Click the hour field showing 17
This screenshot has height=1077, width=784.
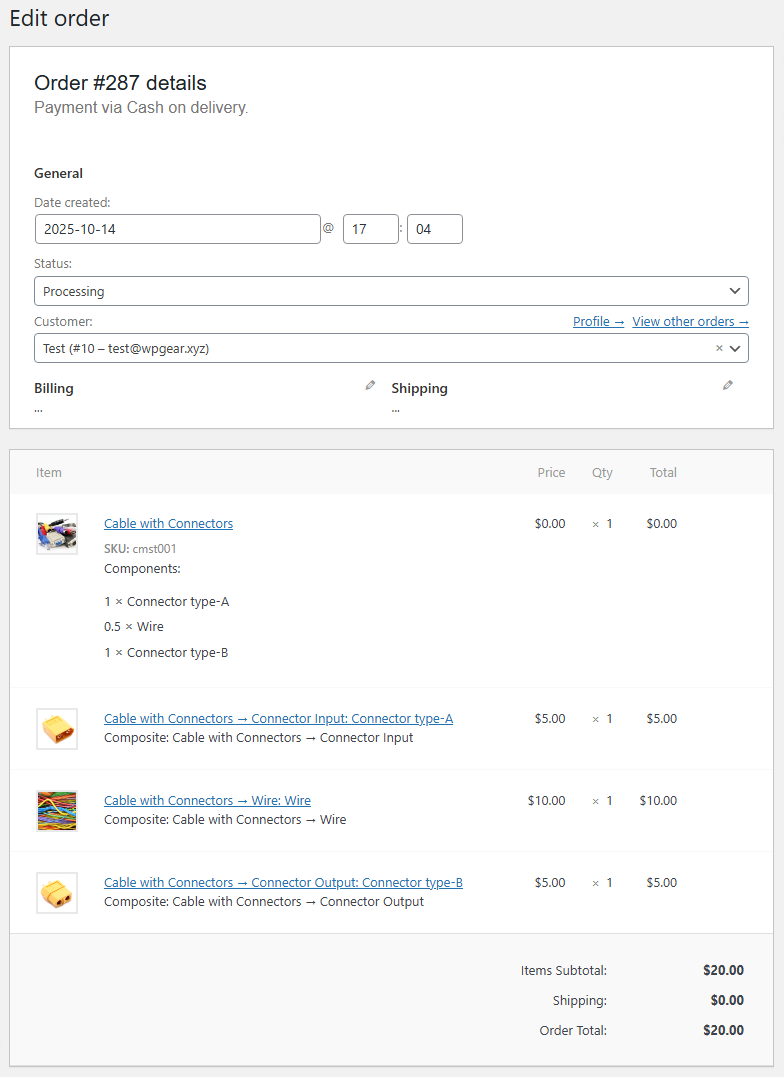[370, 229]
